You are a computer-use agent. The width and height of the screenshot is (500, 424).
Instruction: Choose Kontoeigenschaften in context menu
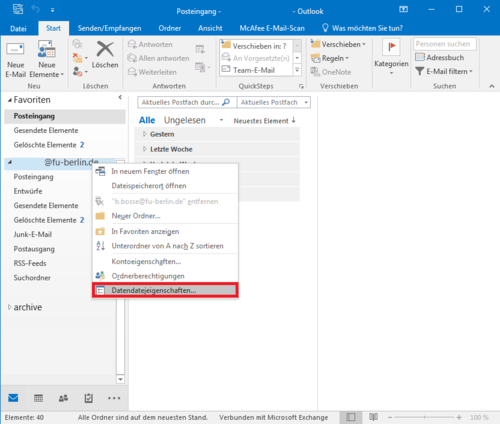[165, 262]
